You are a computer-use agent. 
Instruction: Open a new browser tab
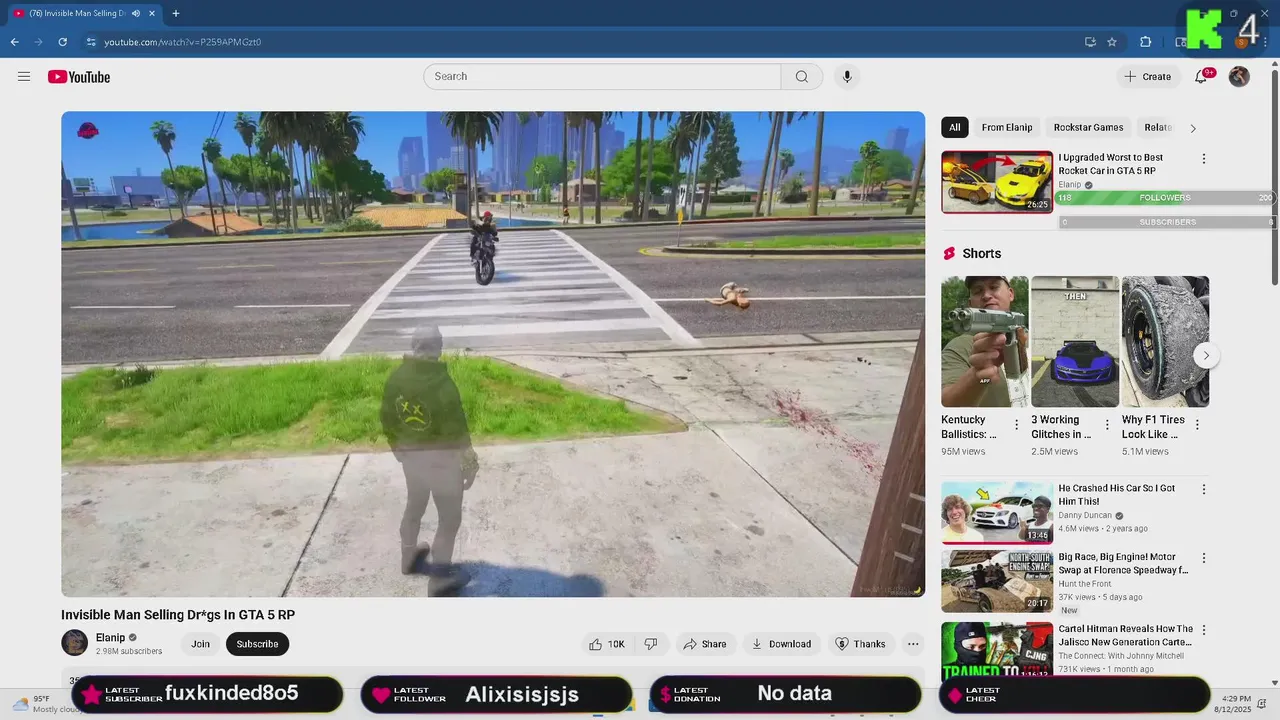(176, 13)
